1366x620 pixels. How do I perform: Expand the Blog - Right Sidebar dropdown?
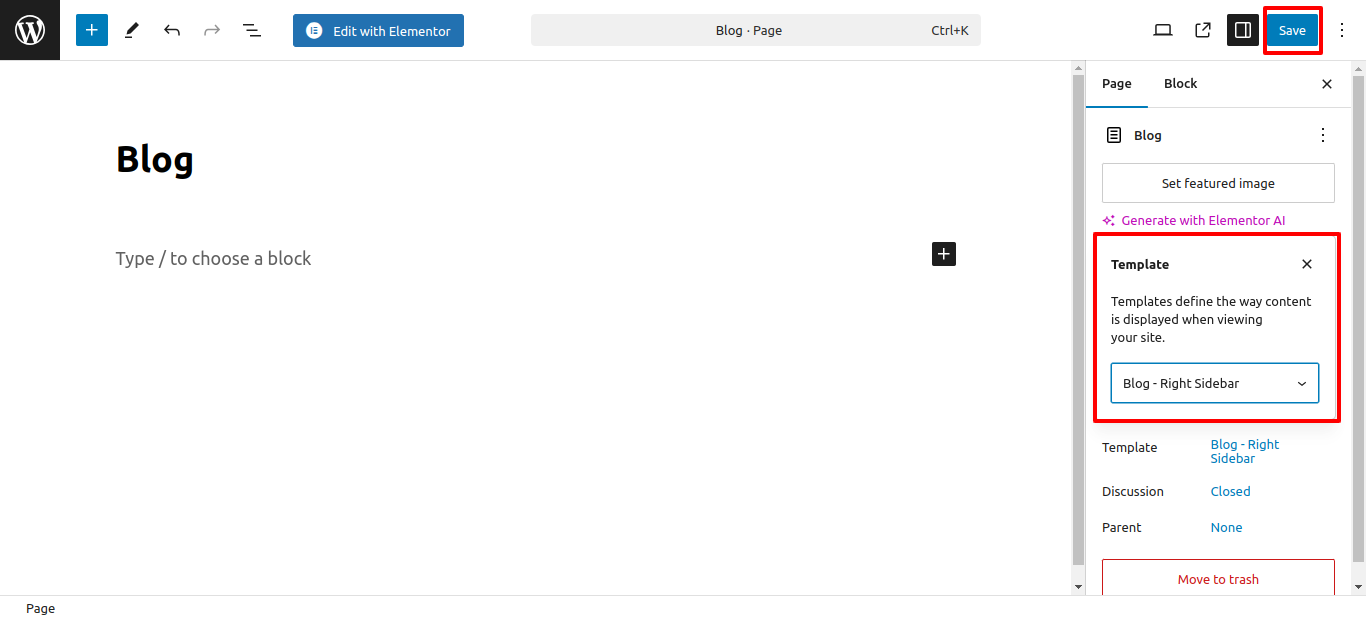[1214, 383]
